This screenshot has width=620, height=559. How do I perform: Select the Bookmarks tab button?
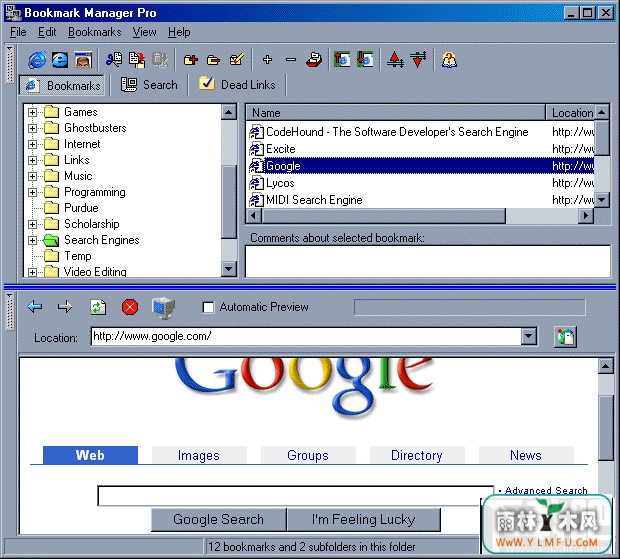click(62, 85)
